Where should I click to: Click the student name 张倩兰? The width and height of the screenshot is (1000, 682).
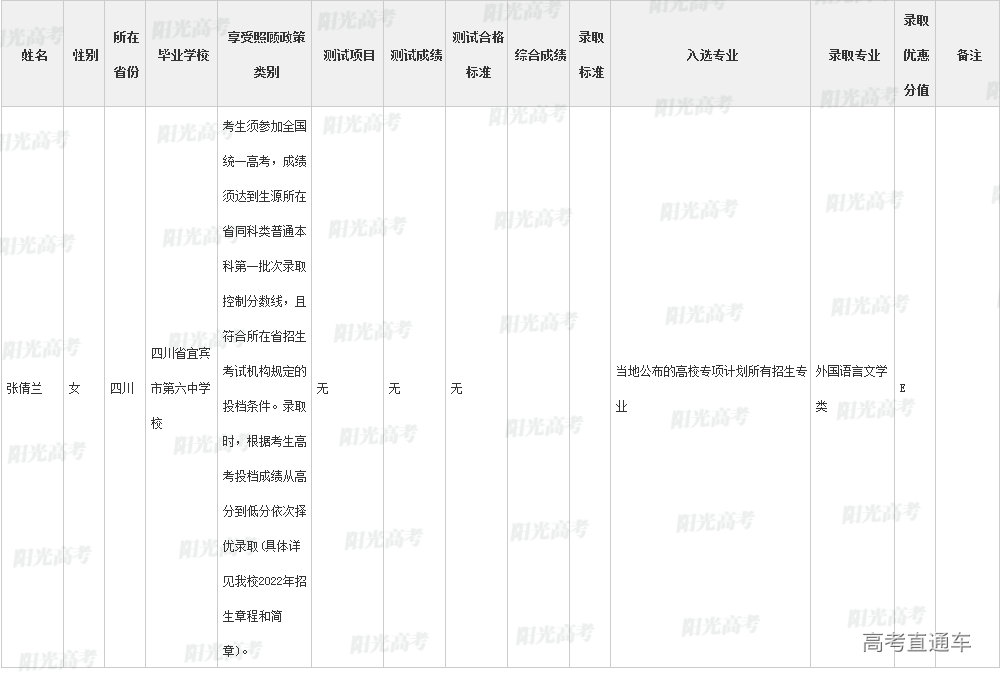tap(24, 388)
